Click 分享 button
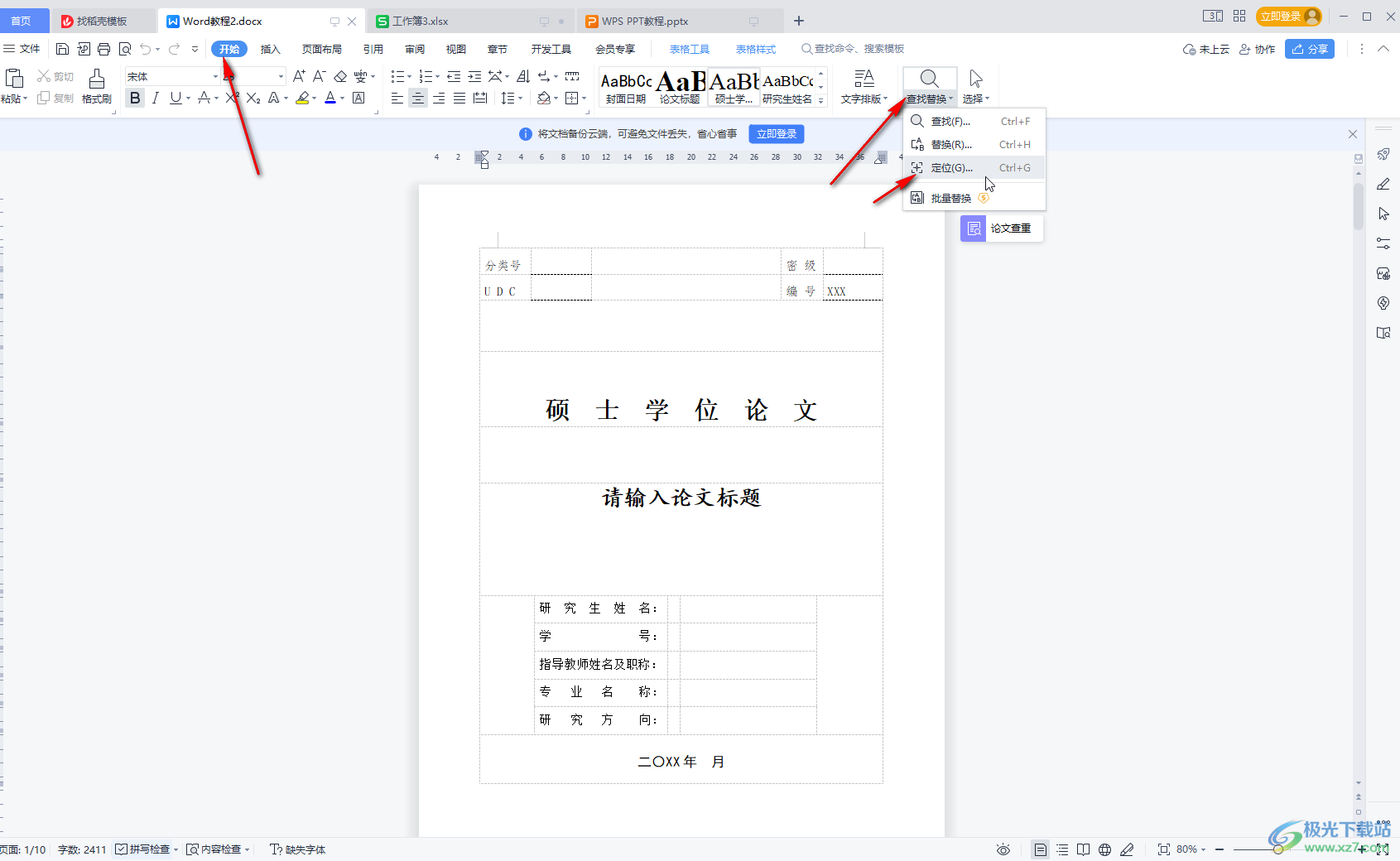This screenshot has width=1400, height=861. point(1310,50)
